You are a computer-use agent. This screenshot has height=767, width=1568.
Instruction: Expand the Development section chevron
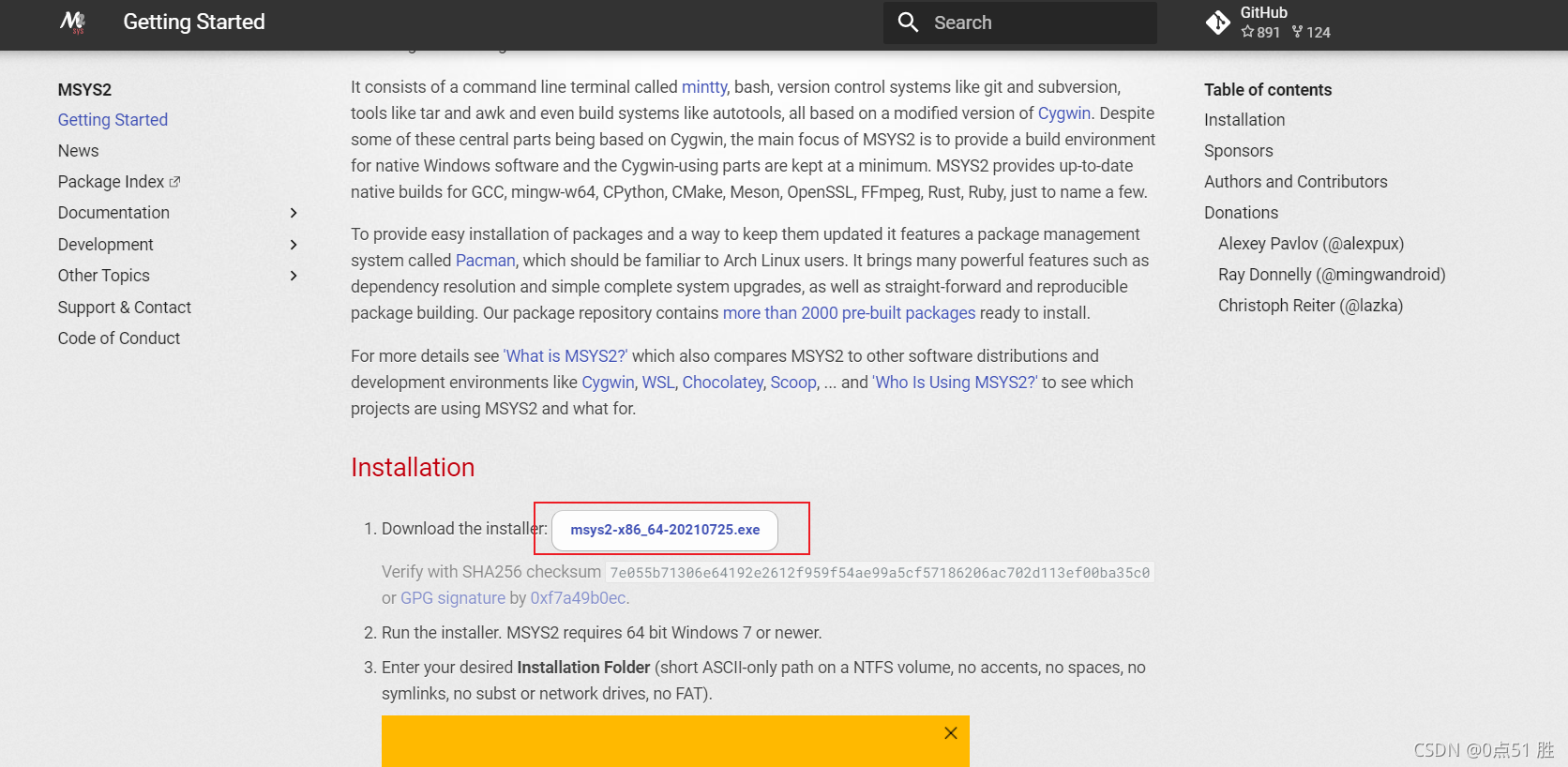294,245
